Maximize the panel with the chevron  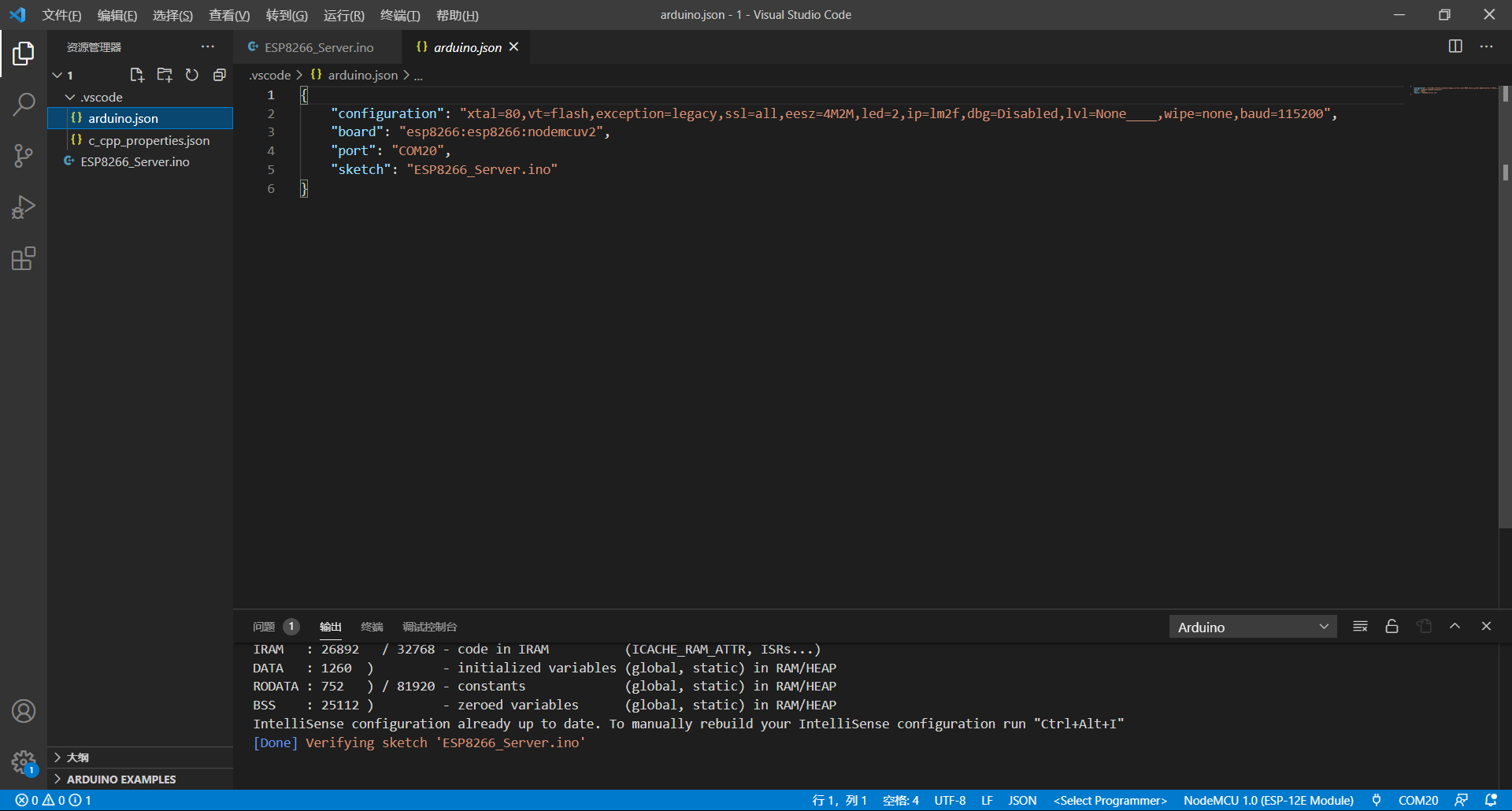(x=1455, y=626)
